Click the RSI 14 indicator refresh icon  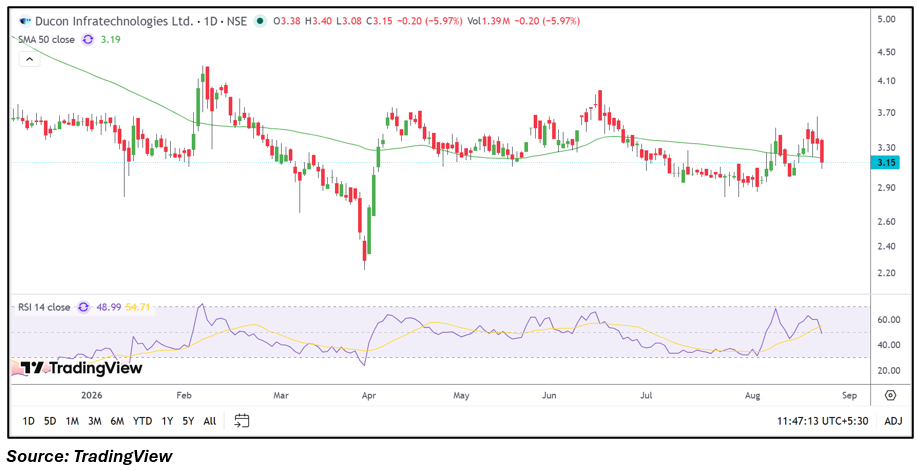(x=83, y=307)
